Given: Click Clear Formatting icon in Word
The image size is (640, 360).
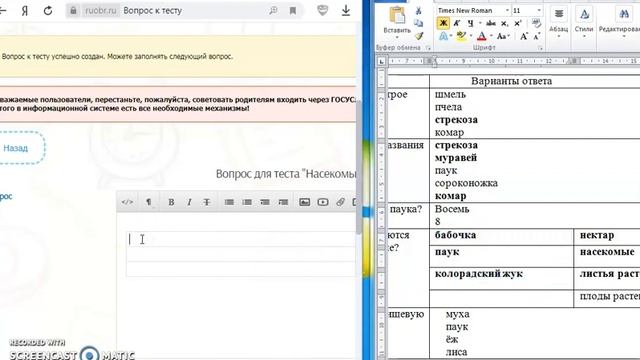Looking at the screenshot, I should [x=536, y=23].
